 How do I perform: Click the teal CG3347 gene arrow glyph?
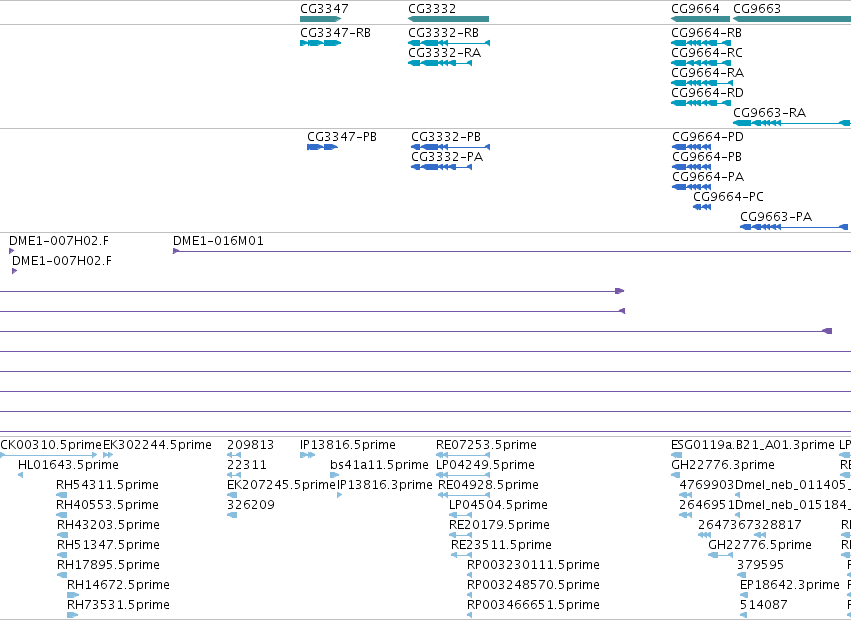(320, 19)
